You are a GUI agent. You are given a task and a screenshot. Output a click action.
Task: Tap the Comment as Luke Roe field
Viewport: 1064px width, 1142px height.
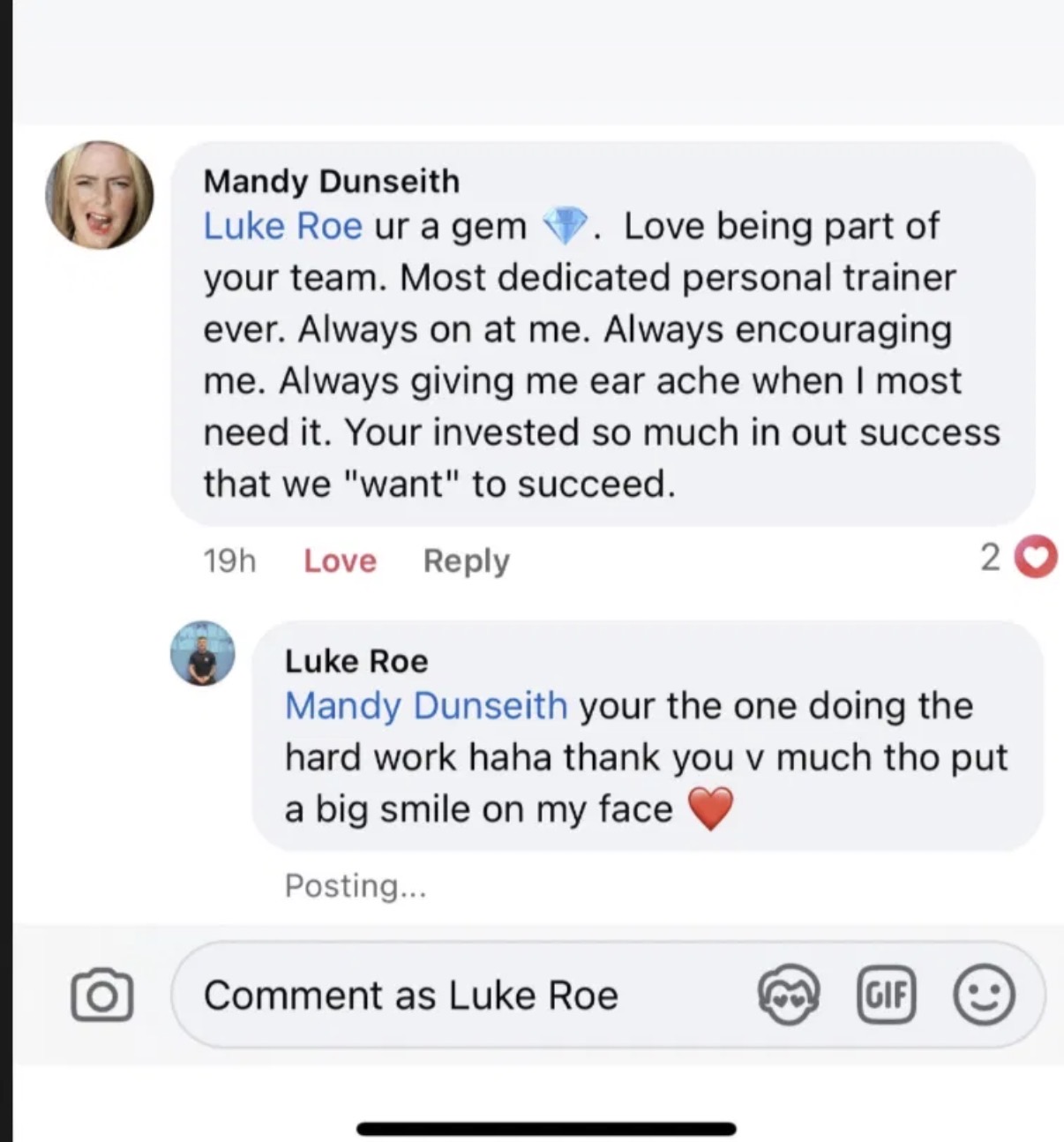click(609, 995)
